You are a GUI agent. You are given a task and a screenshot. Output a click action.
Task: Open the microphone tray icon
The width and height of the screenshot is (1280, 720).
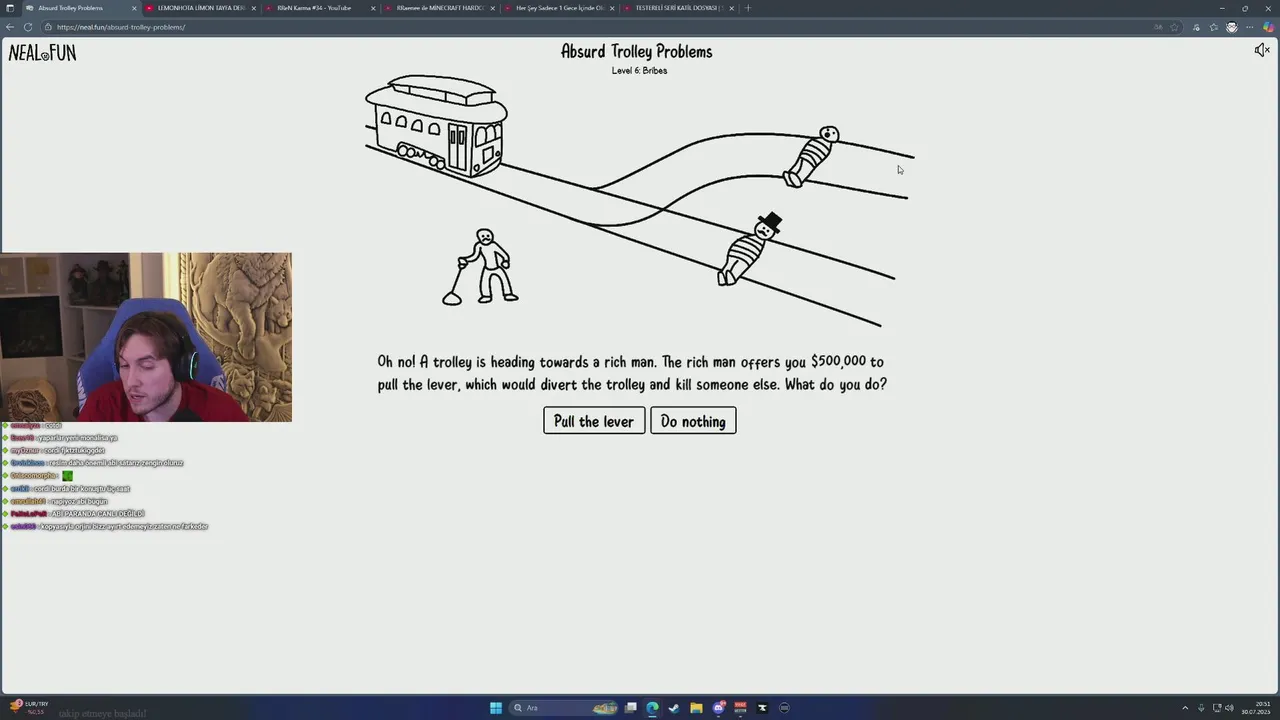tap(1201, 708)
